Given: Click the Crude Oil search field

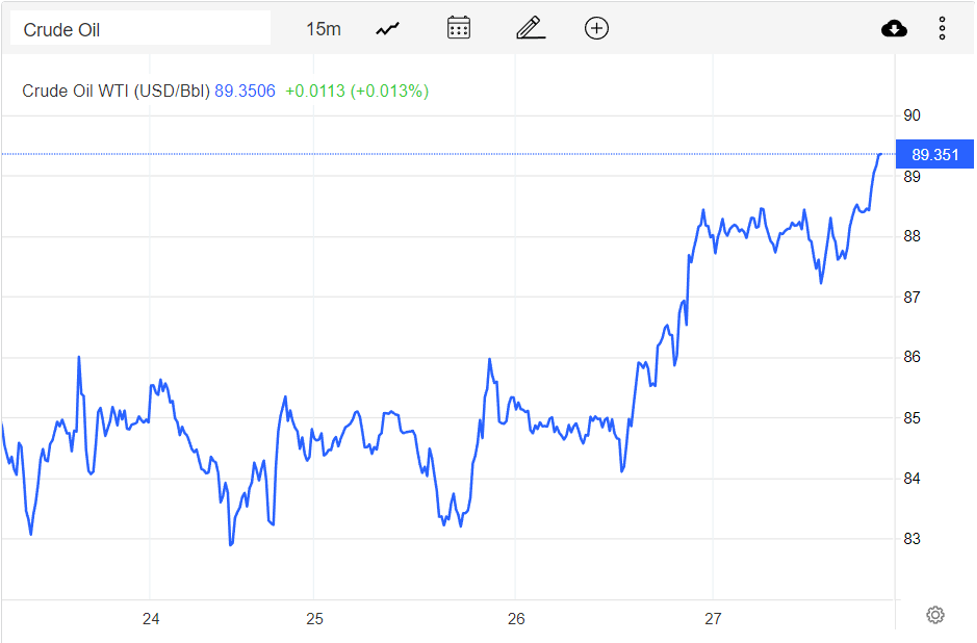Looking at the screenshot, I should click(x=140, y=29).
